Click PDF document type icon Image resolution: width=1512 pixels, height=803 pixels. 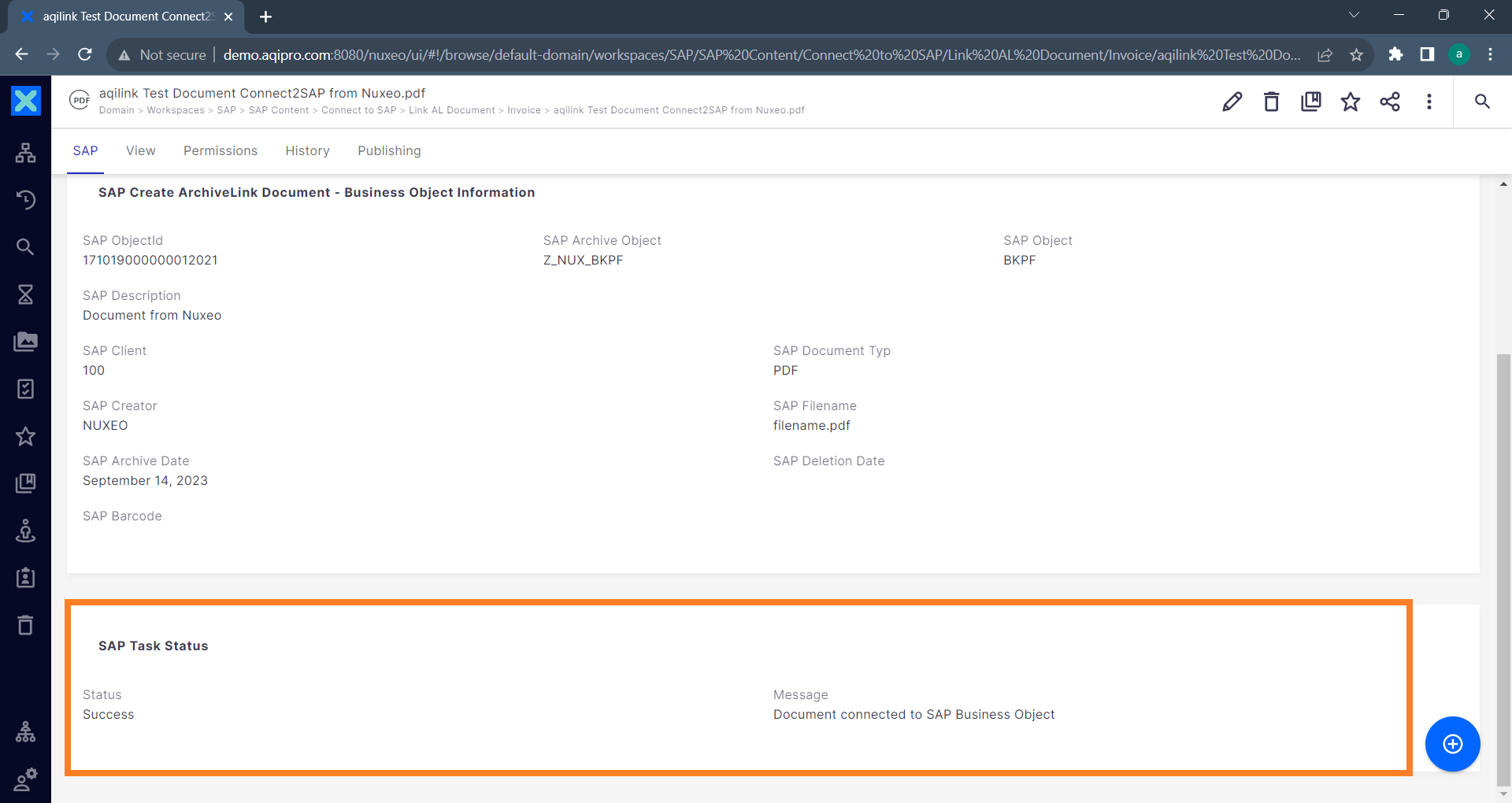[80, 101]
